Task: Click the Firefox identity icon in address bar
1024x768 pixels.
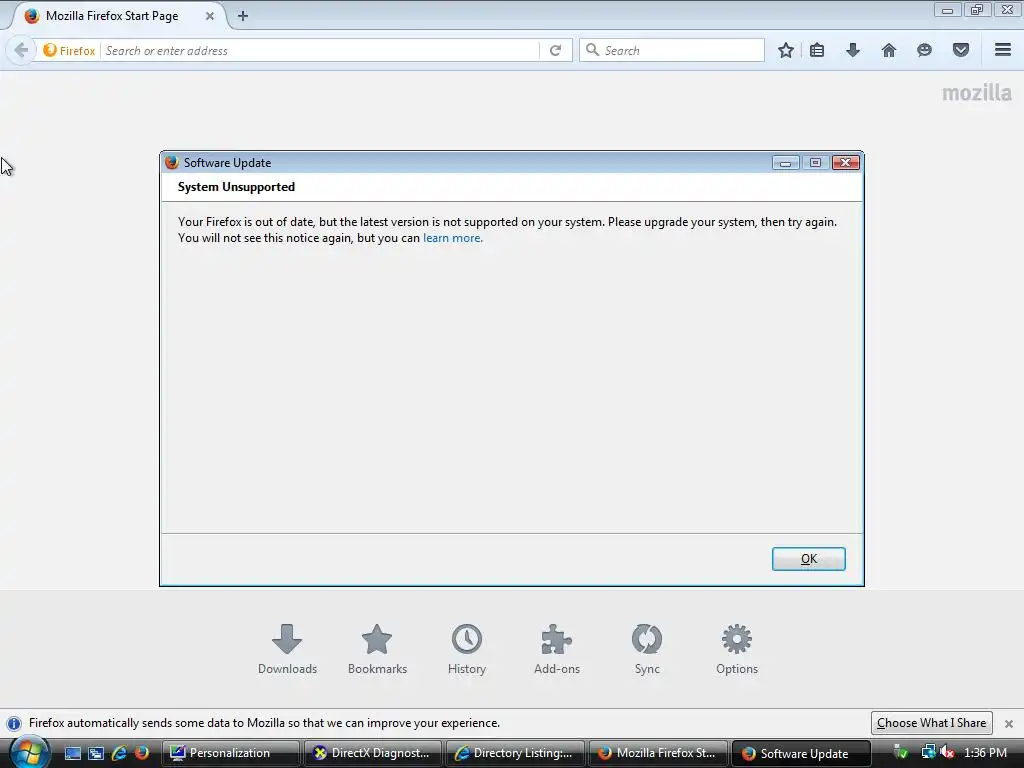Action: [69, 50]
